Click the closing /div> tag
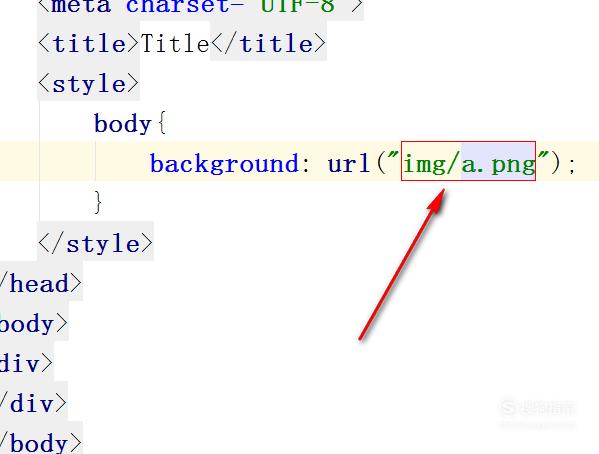 33,404
